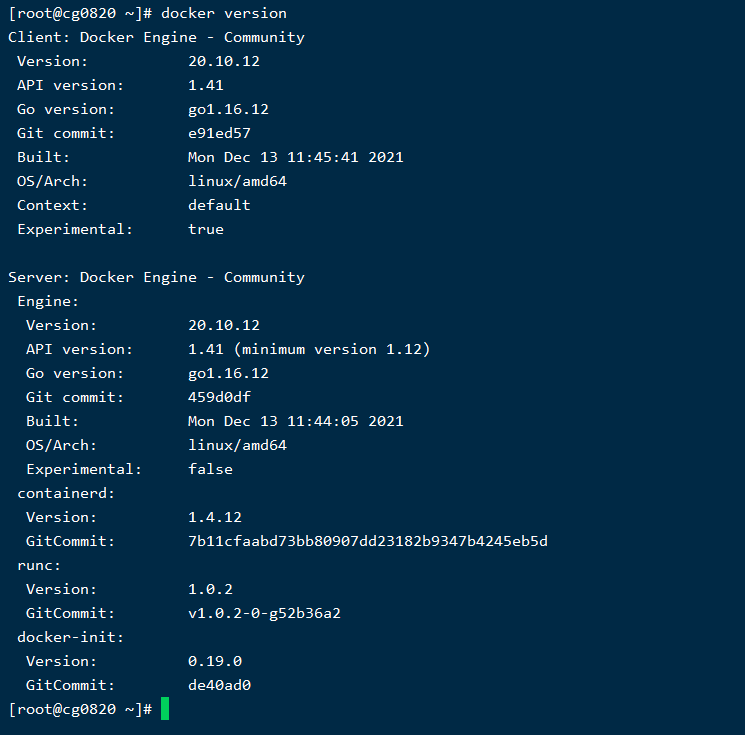Click the "containerd:" section label
This screenshot has height=735, width=745.
66,493
